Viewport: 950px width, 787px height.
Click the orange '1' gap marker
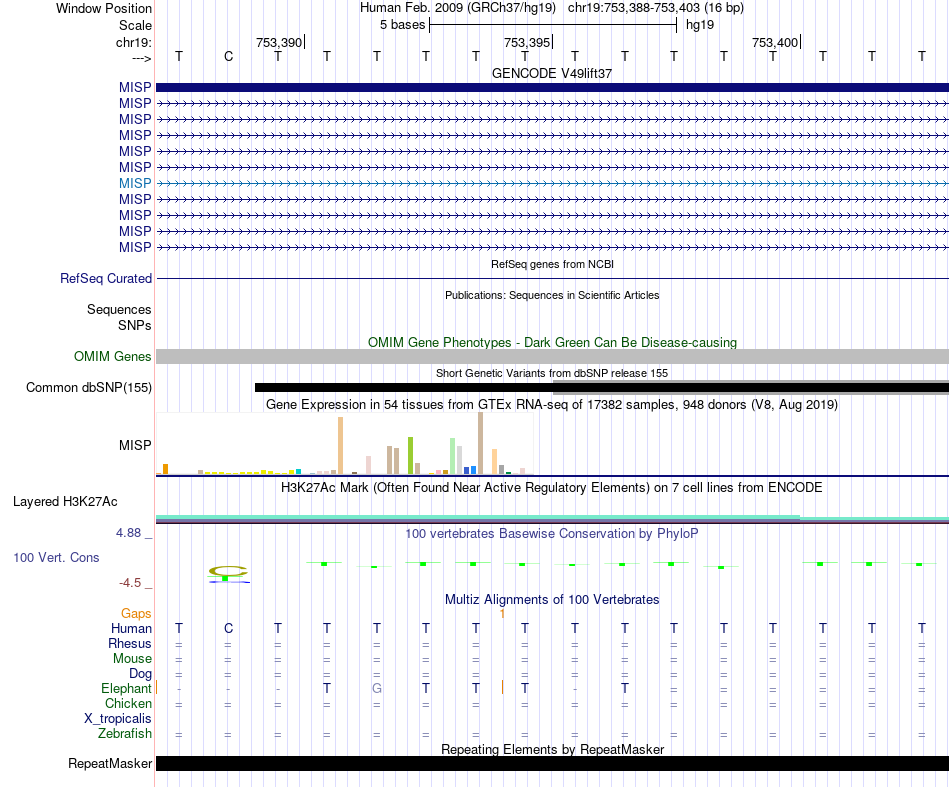(x=502, y=614)
